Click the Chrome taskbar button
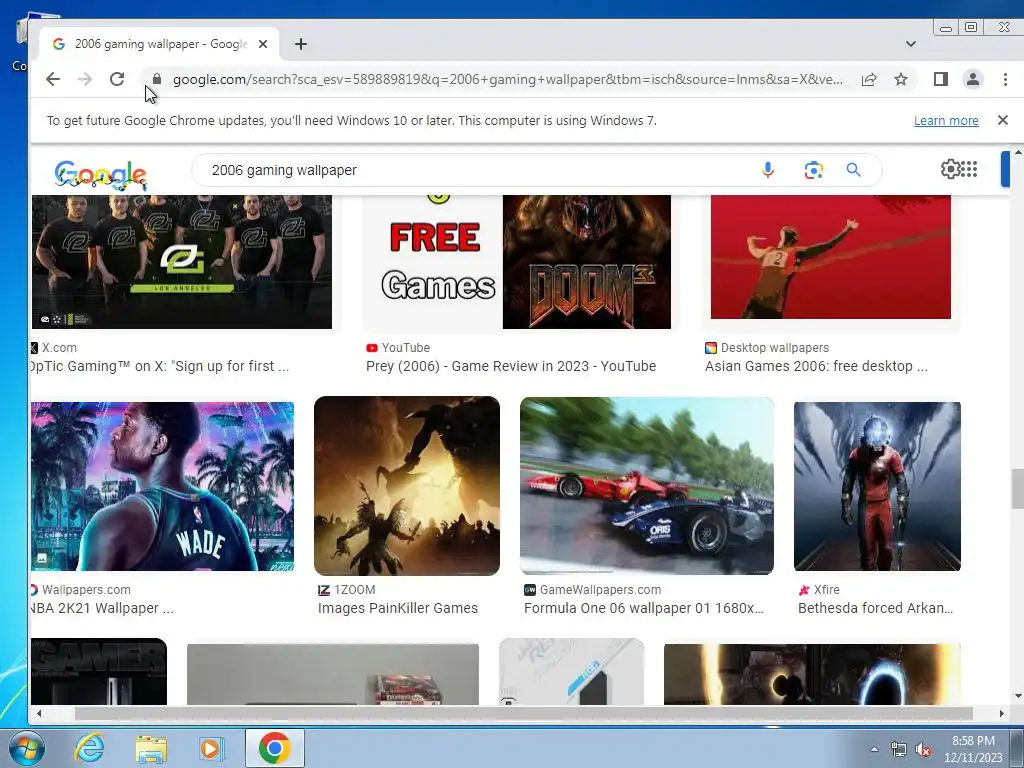This screenshot has height=768, width=1024. point(274,748)
